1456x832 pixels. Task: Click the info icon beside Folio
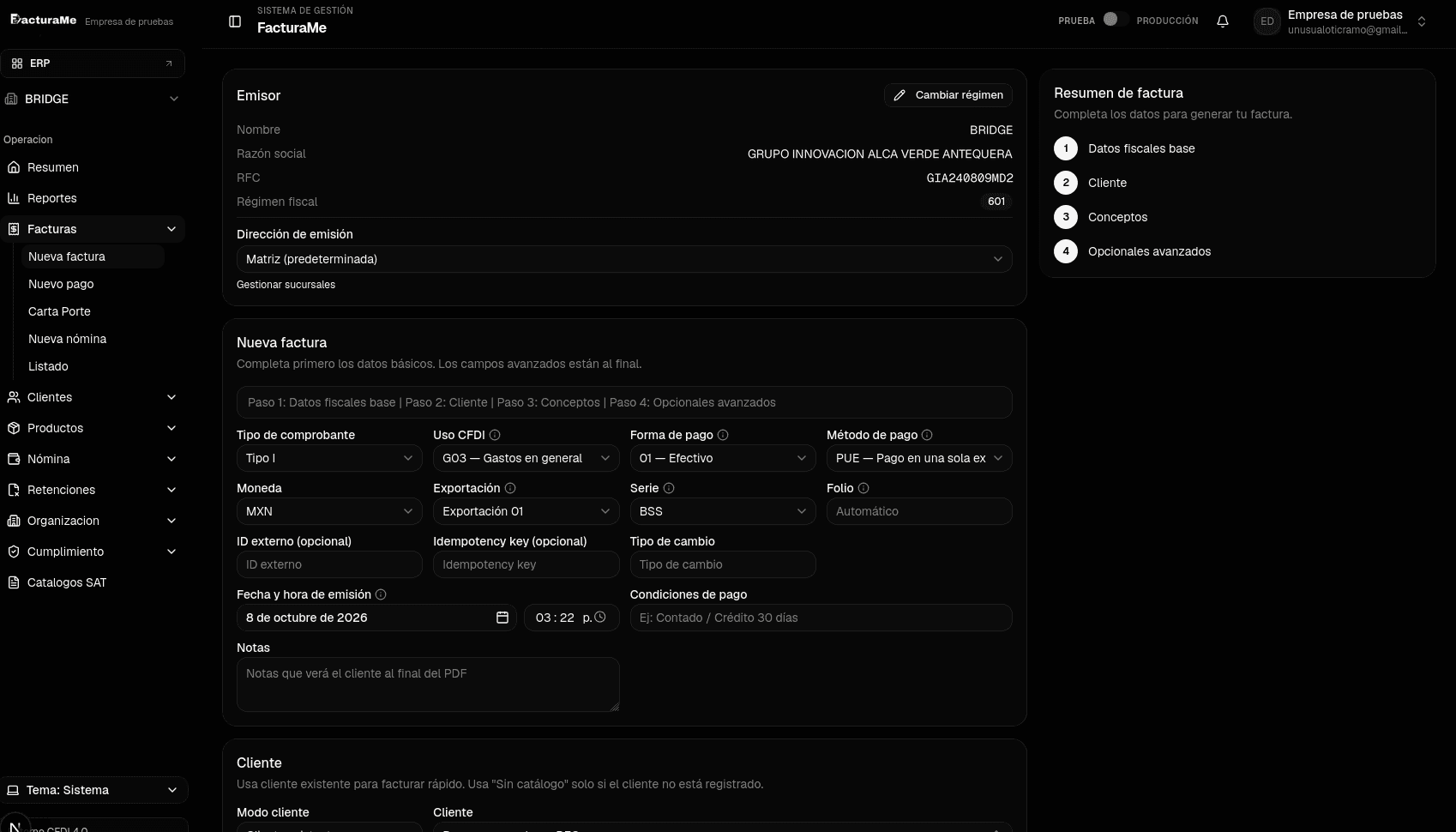[x=863, y=488]
